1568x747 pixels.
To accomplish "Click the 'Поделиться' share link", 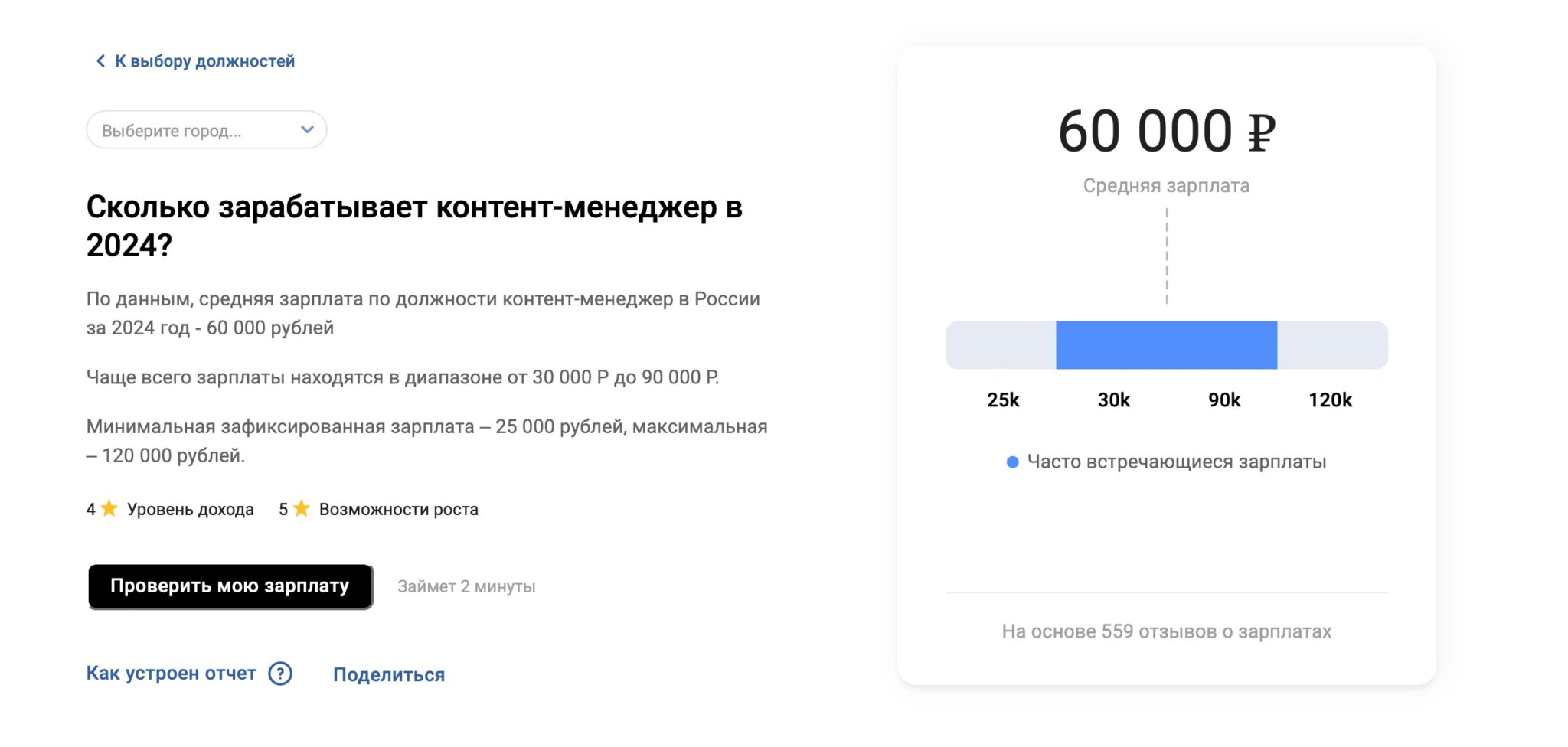I will (388, 675).
